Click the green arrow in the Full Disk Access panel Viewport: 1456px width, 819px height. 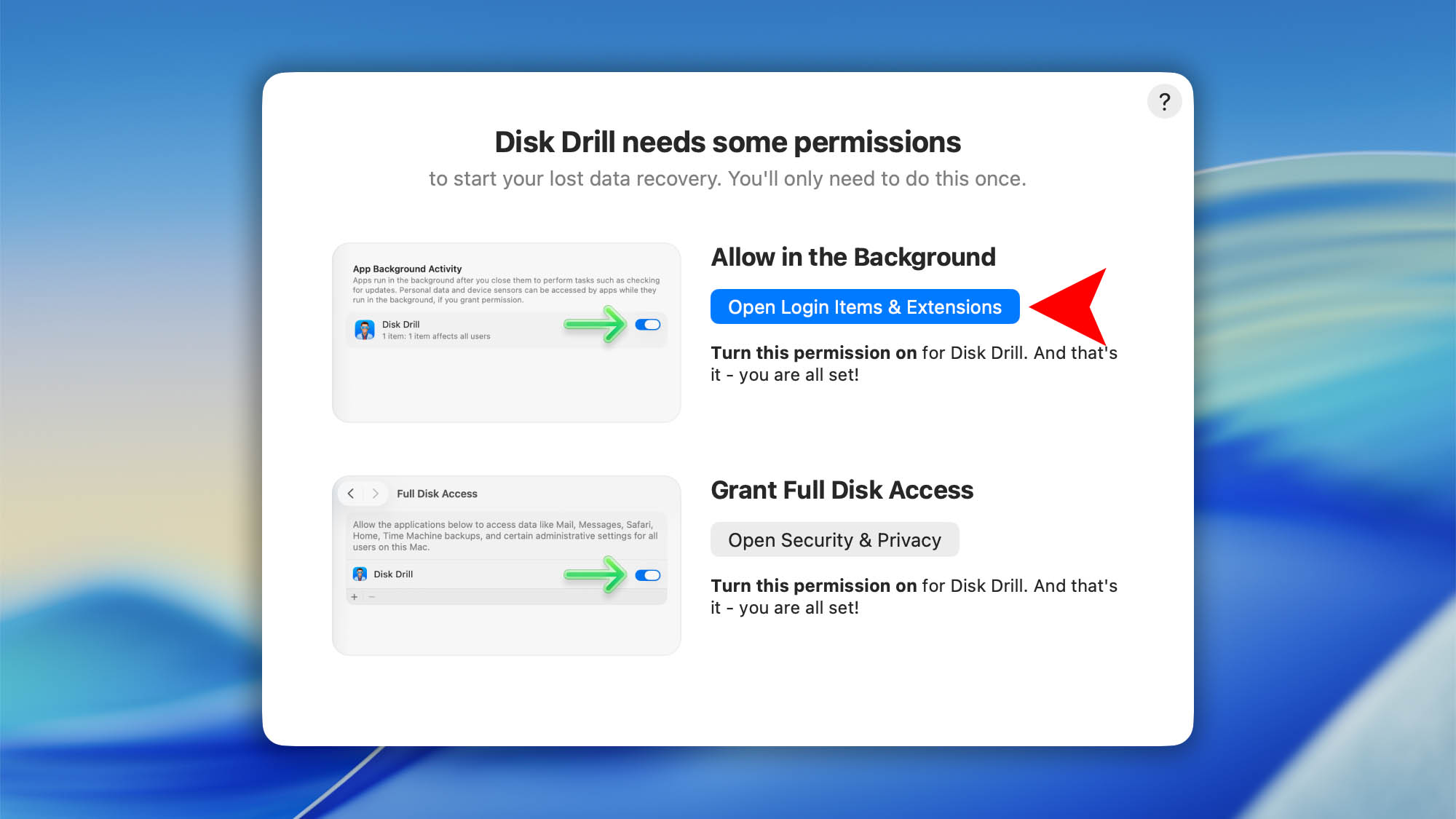[593, 574]
